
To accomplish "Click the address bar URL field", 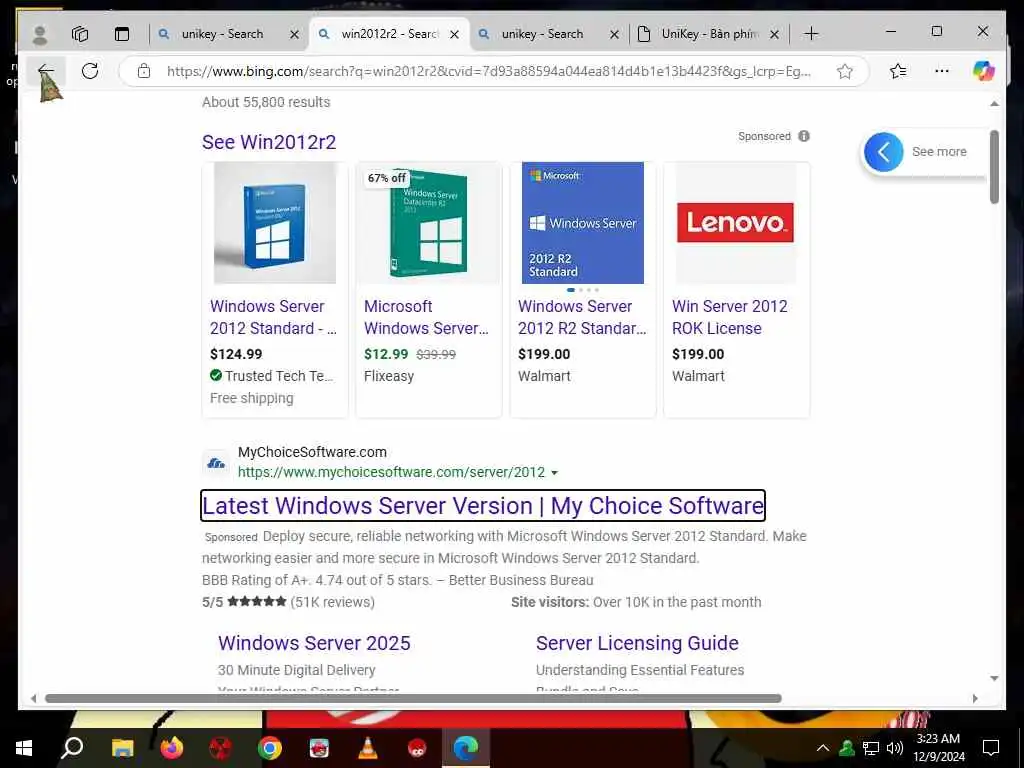I will click(488, 71).
